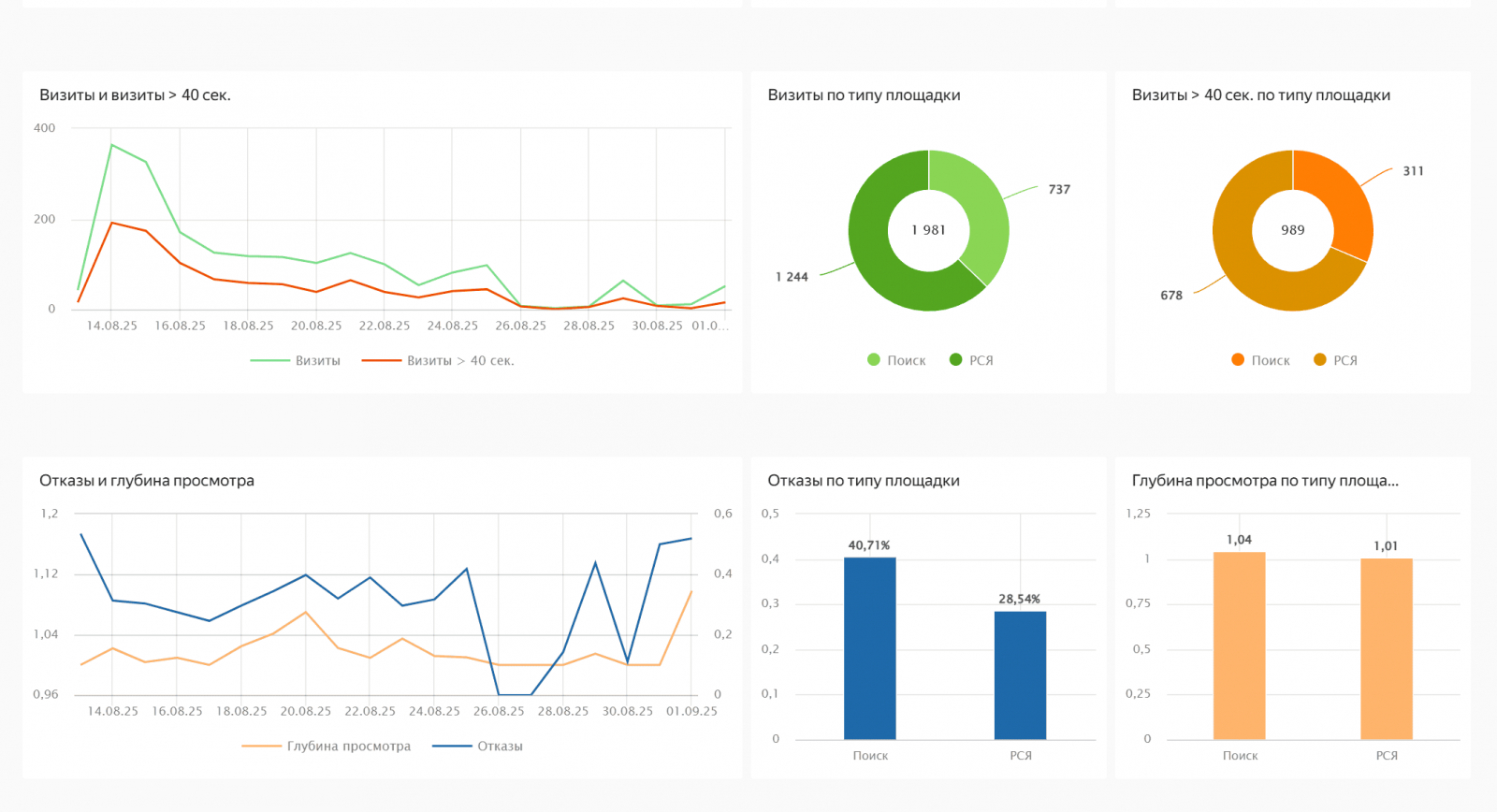Click the truncated "Глубина просмотра по типу площа..." title
Screen dimensions: 1497x812
point(1264,481)
